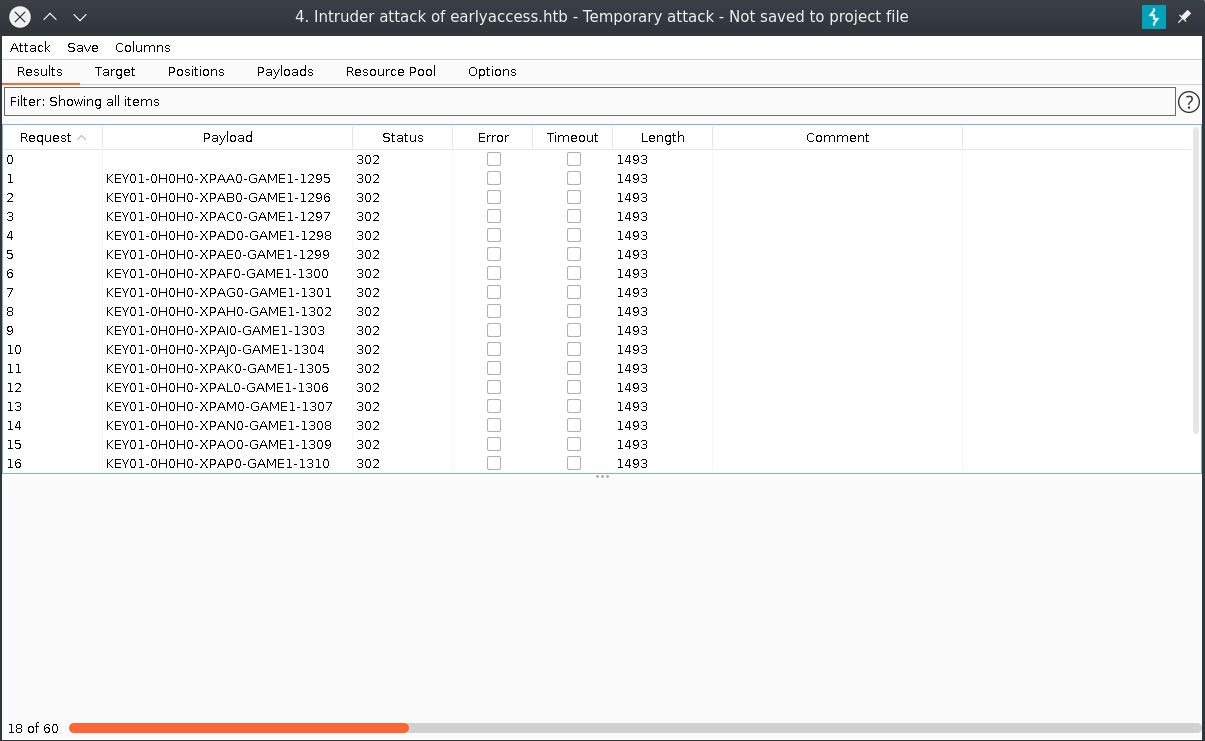Viewport: 1205px width, 741px height.
Task: Click the down arrow in title bar
Action: click(80, 17)
